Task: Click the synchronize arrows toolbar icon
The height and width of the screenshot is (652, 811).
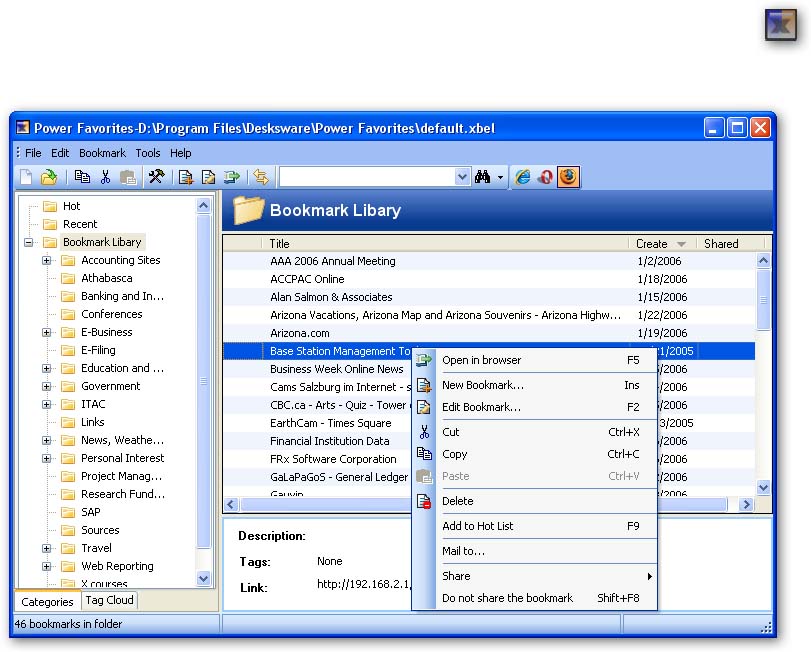Action: 261,177
